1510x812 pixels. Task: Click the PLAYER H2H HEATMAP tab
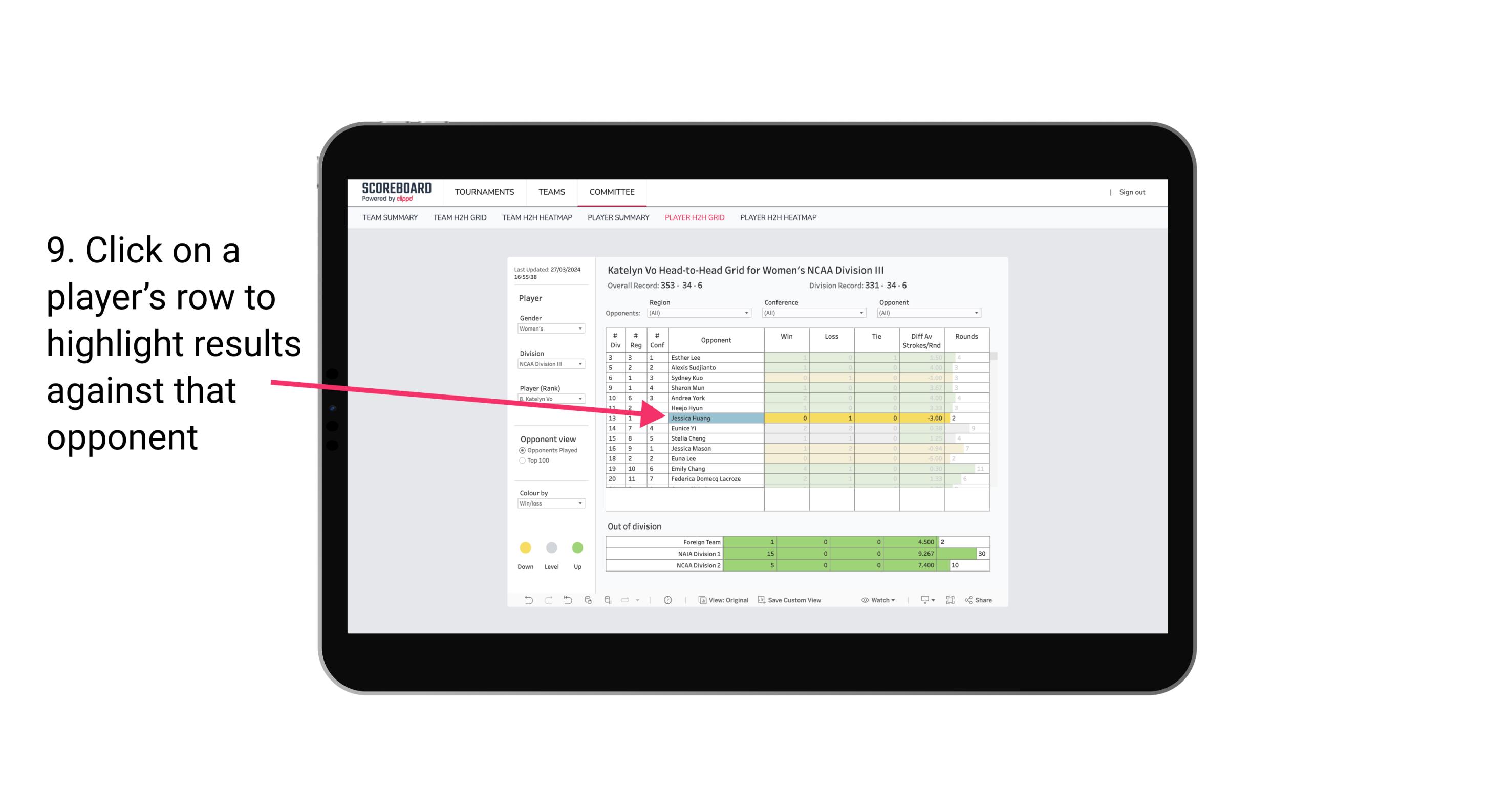point(779,219)
